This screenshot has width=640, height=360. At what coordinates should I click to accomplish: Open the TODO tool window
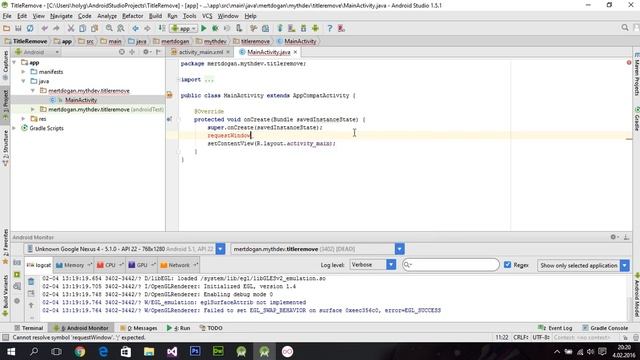coord(211,328)
